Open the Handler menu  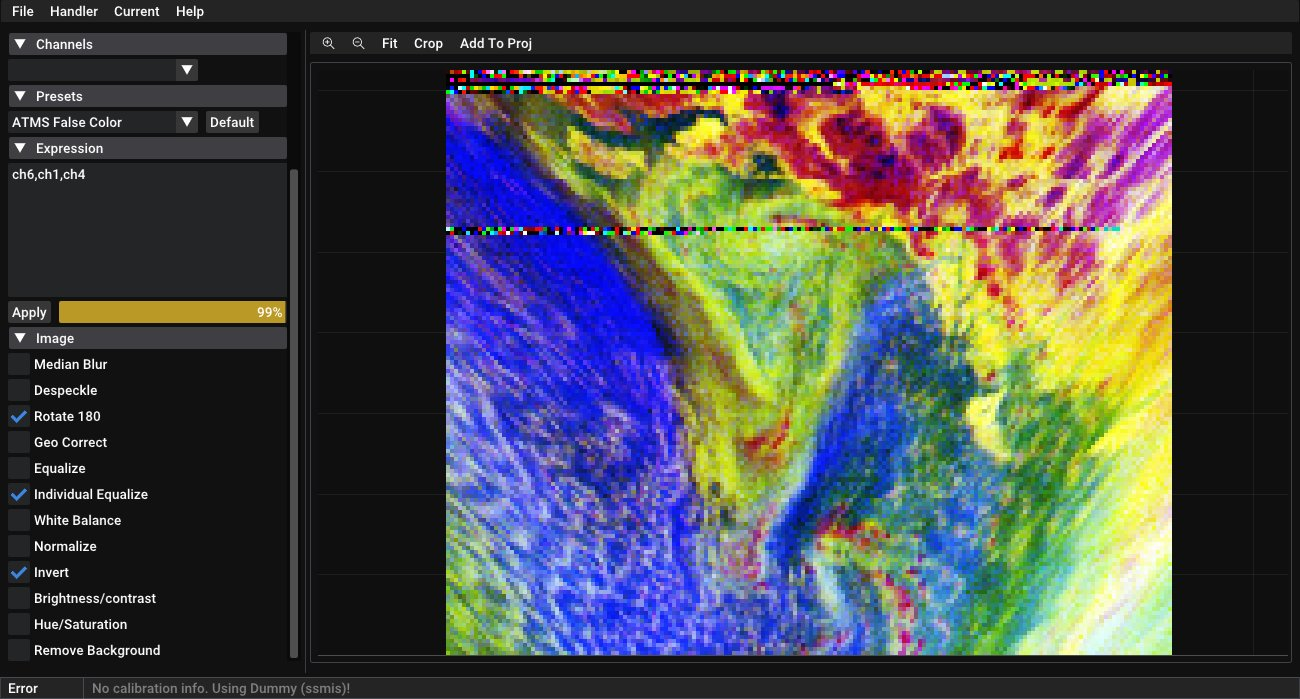pos(74,11)
